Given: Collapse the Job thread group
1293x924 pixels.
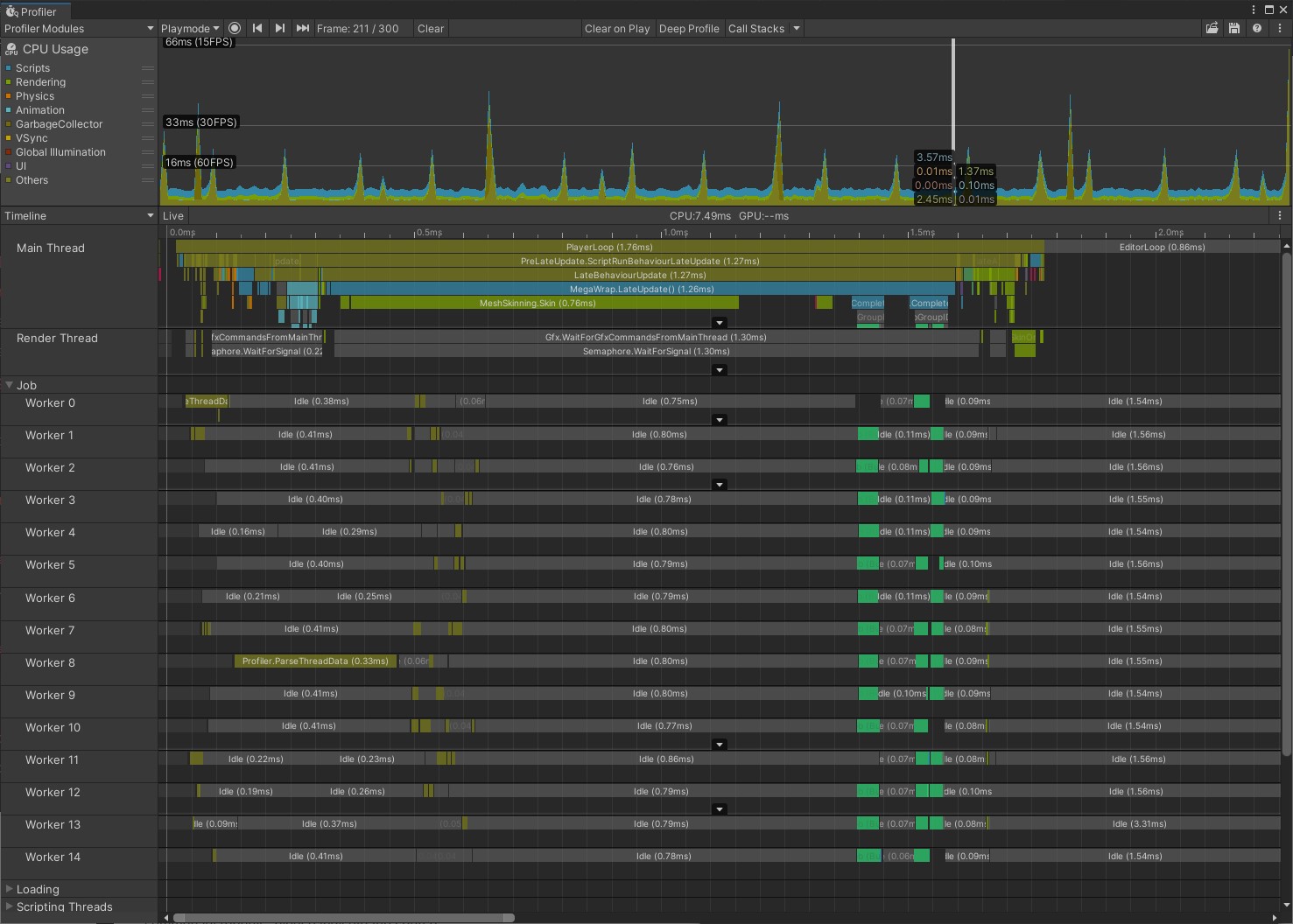Looking at the screenshot, I should pyautogui.click(x=10, y=385).
